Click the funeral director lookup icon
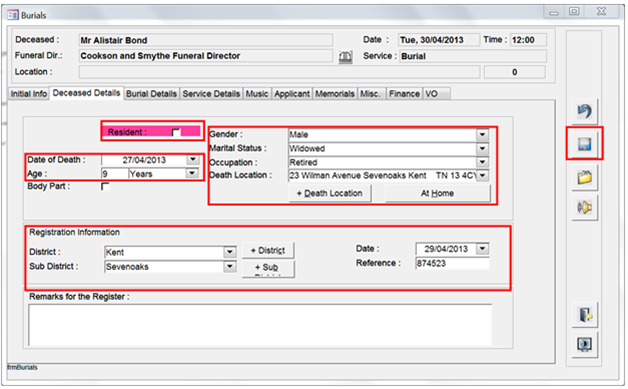The height and width of the screenshot is (389, 628). (345, 56)
